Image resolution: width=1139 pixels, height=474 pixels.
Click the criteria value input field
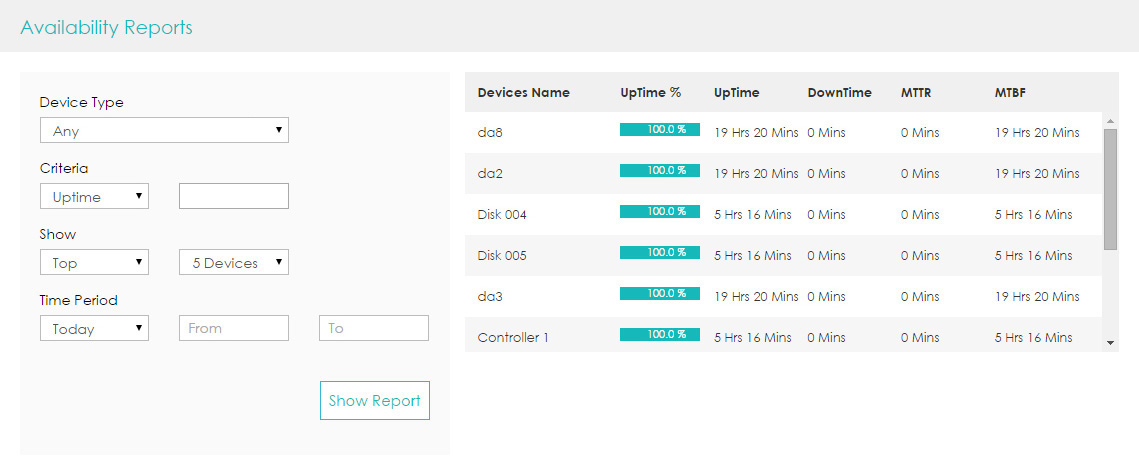(x=234, y=197)
